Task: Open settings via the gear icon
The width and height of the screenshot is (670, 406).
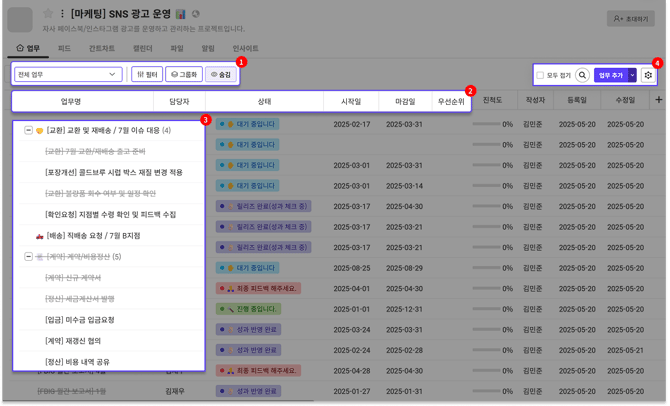Action: click(x=648, y=75)
